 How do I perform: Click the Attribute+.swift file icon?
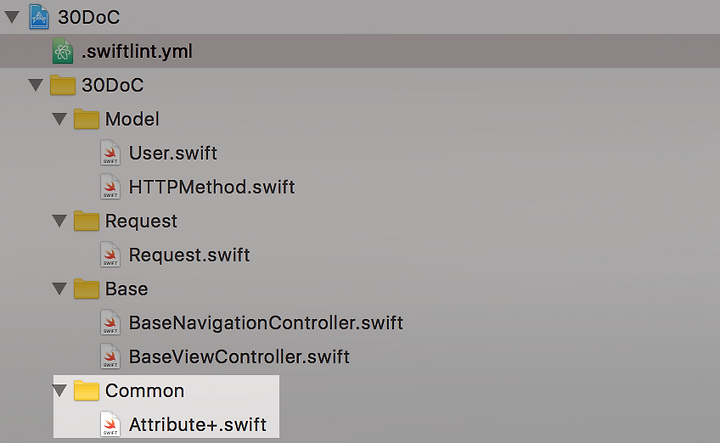pos(110,425)
